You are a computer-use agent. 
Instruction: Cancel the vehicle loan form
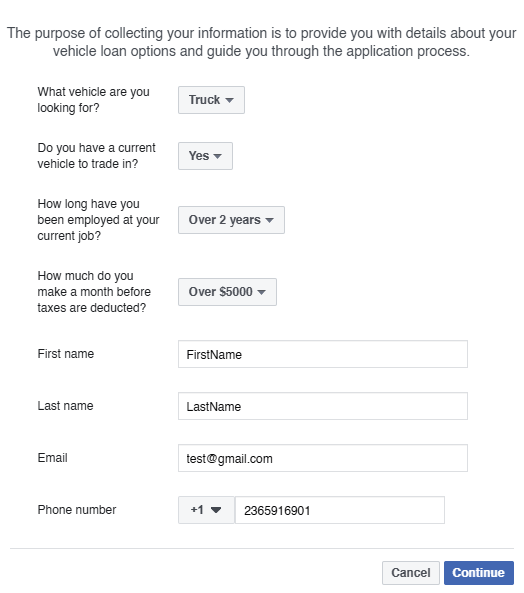tap(411, 573)
